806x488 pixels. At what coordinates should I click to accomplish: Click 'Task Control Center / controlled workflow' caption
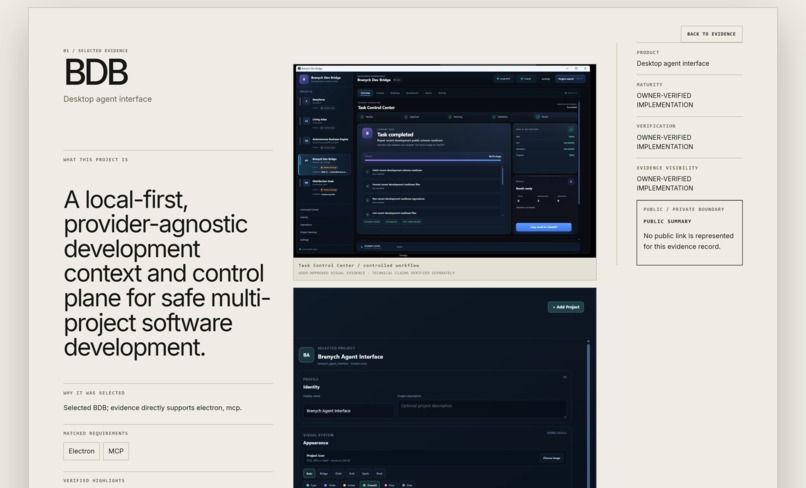359,265
